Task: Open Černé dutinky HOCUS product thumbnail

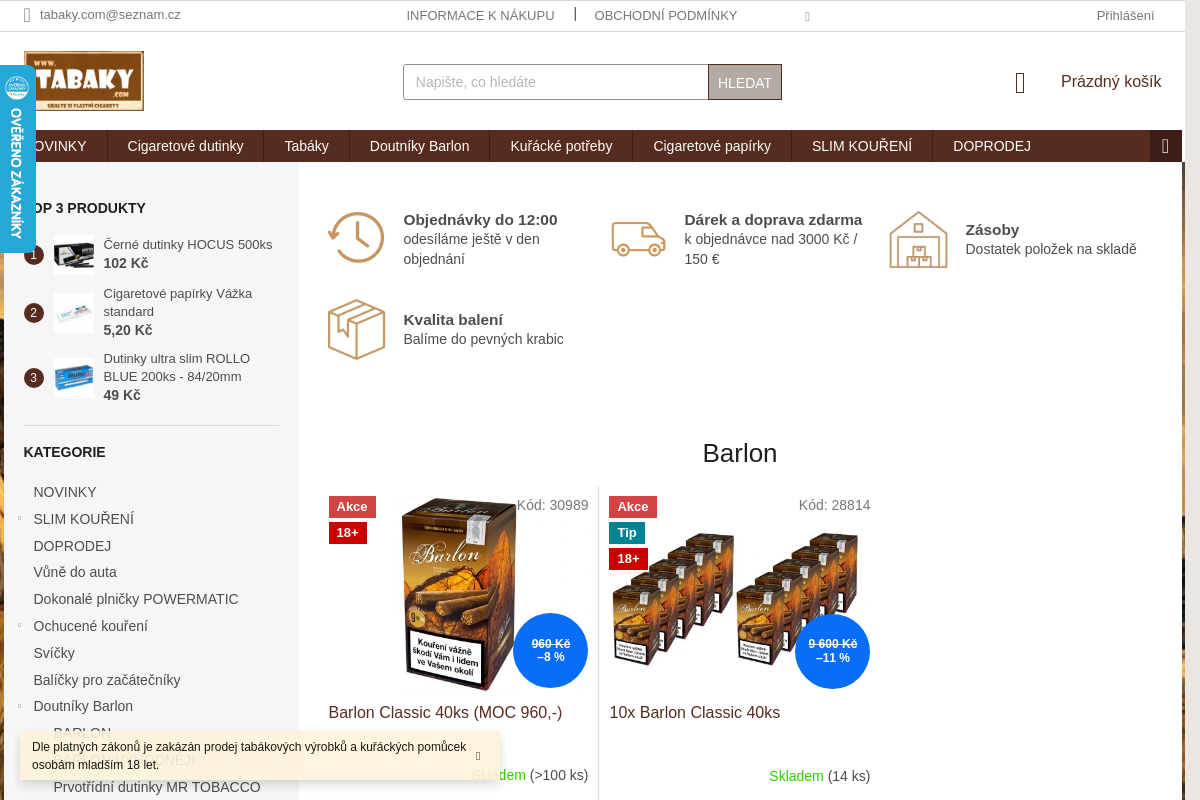Action: tap(74, 254)
